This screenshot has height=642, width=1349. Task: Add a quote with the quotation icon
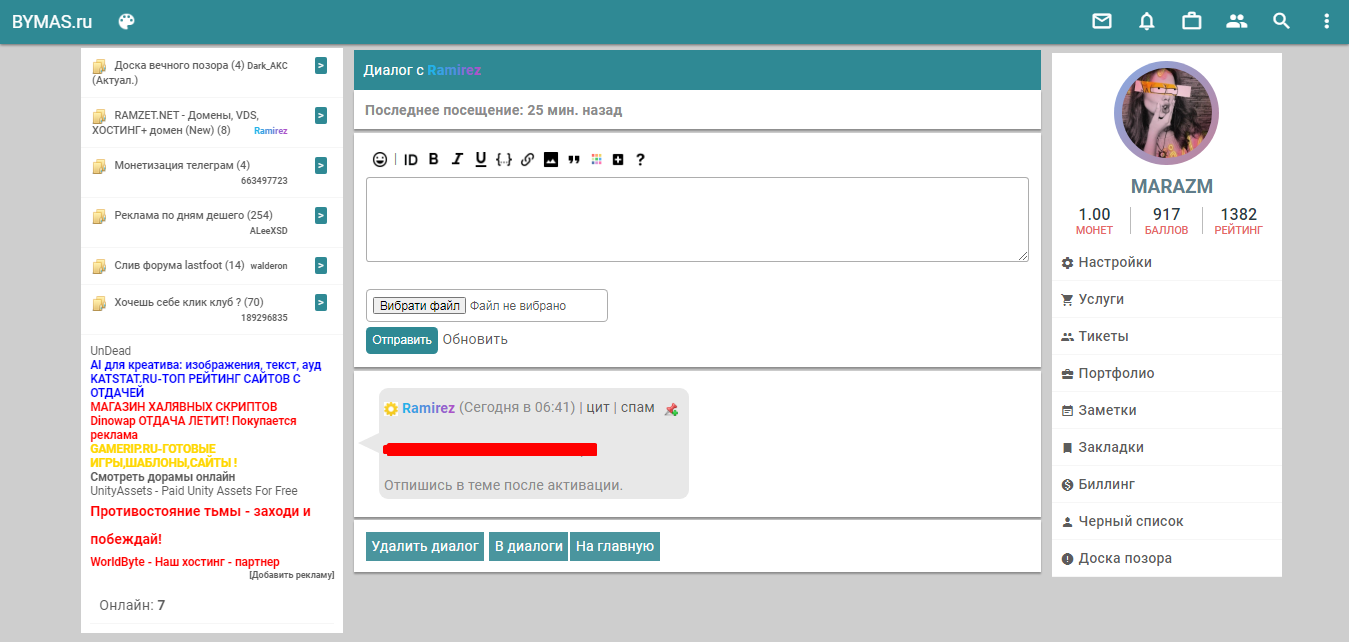(574, 159)
